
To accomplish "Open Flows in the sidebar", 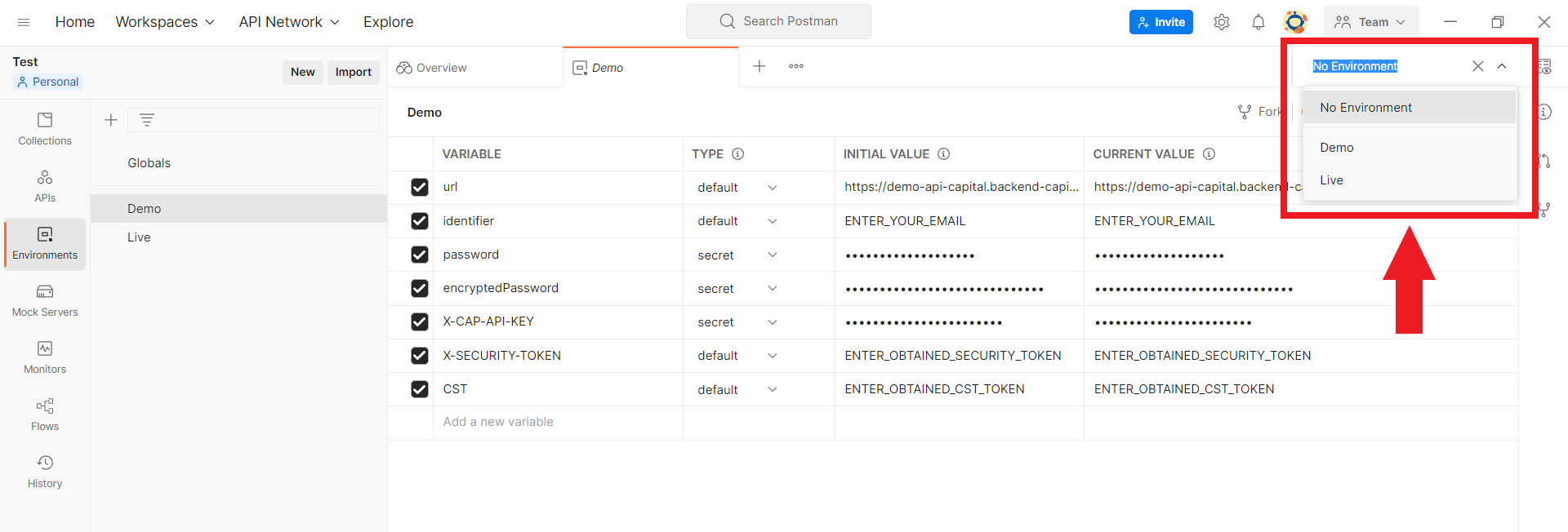I will coord(45,415).
